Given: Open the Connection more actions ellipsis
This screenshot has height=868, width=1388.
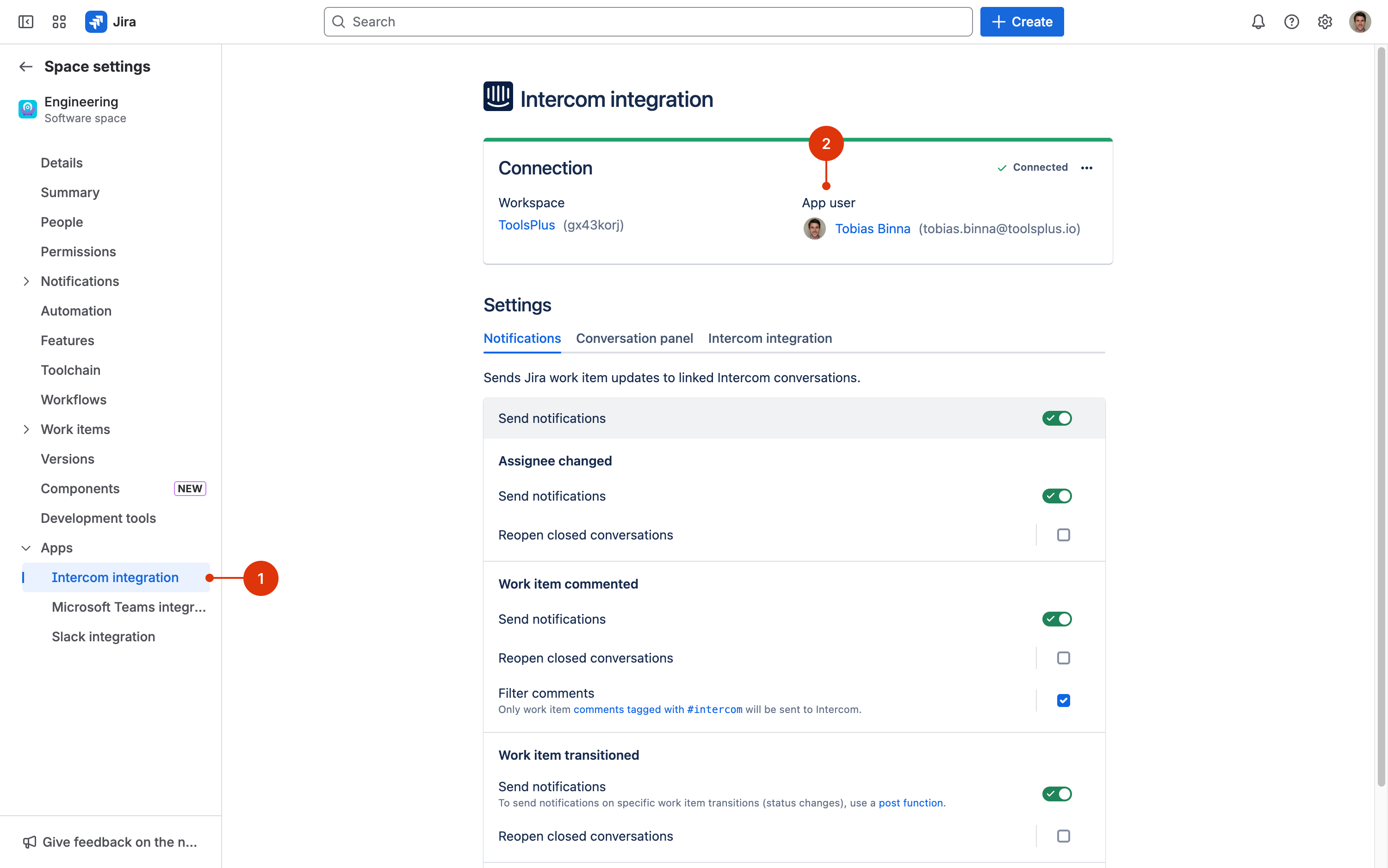Looking at the screenshot, I should (1086, 167).
